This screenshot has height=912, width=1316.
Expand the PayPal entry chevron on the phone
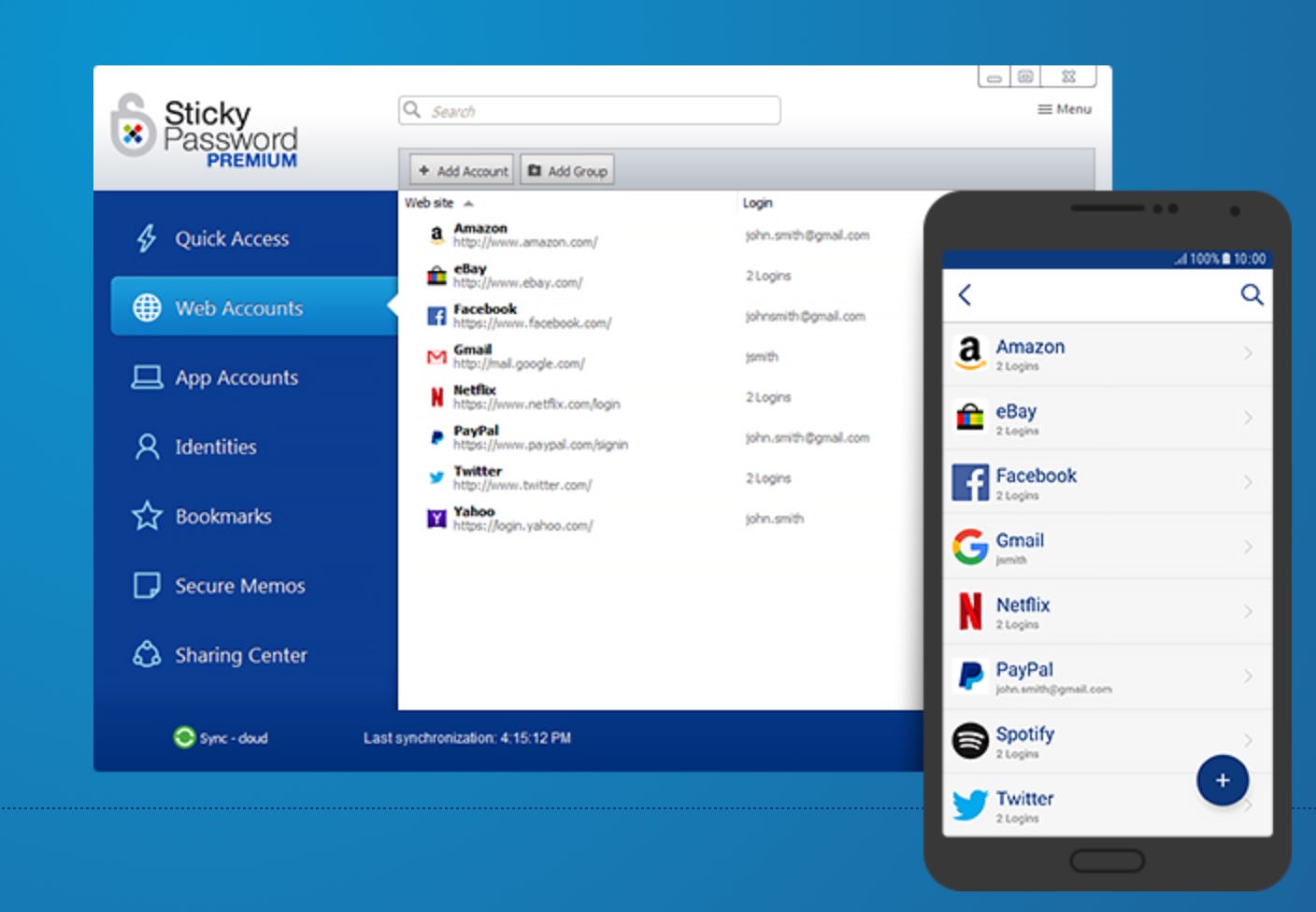click(x=1251, y=677)
